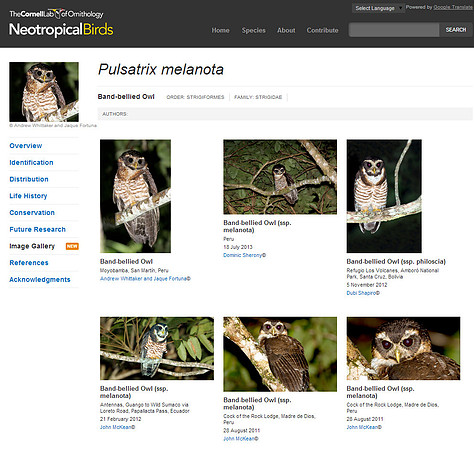Click Andrew Whittaker and Jaque Fortuna credit link
The image size is (474, 450).
coord(145,279)
